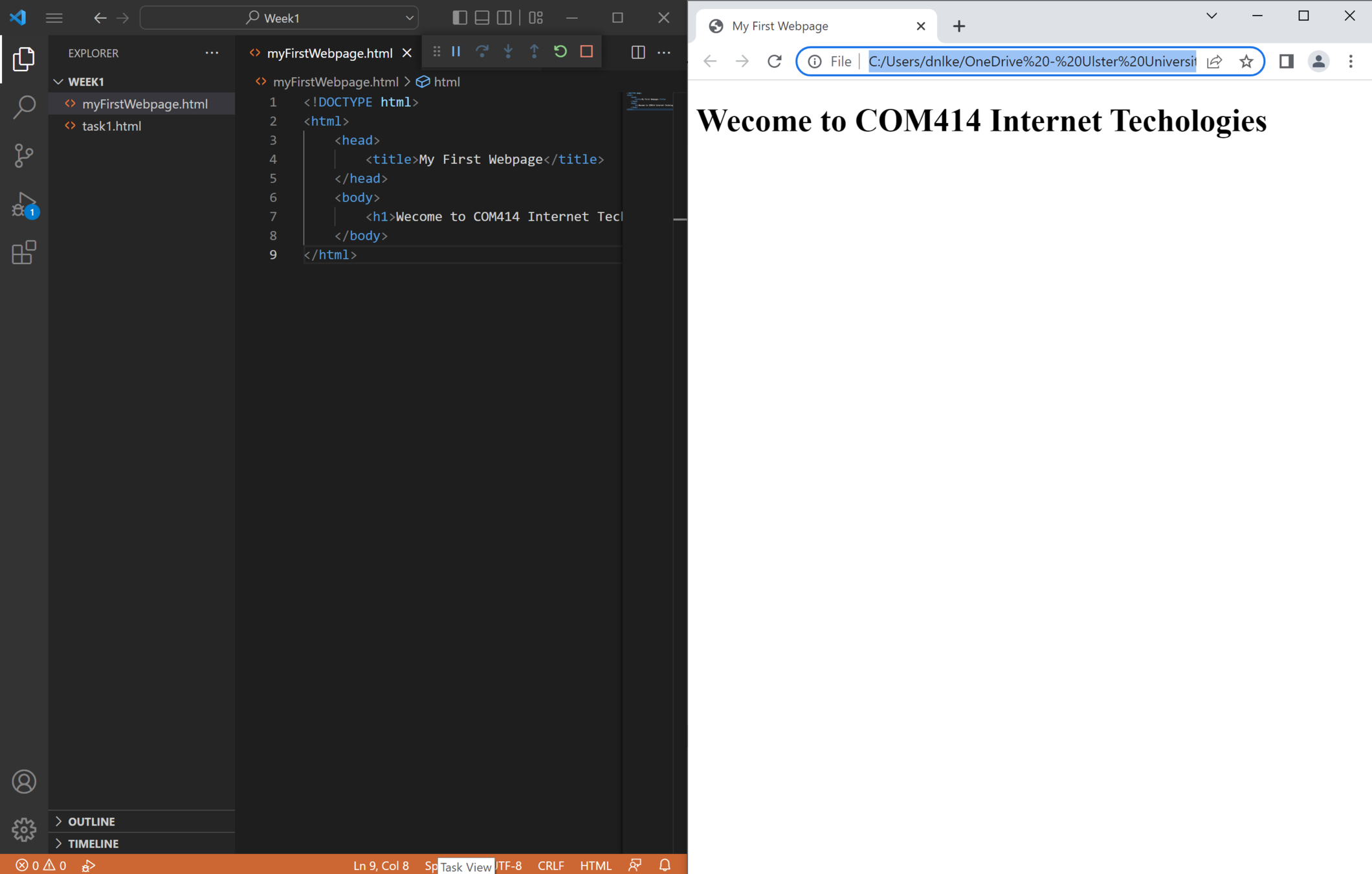
Task: Click the HTML language mode in status bar
Action: (595, 865)
